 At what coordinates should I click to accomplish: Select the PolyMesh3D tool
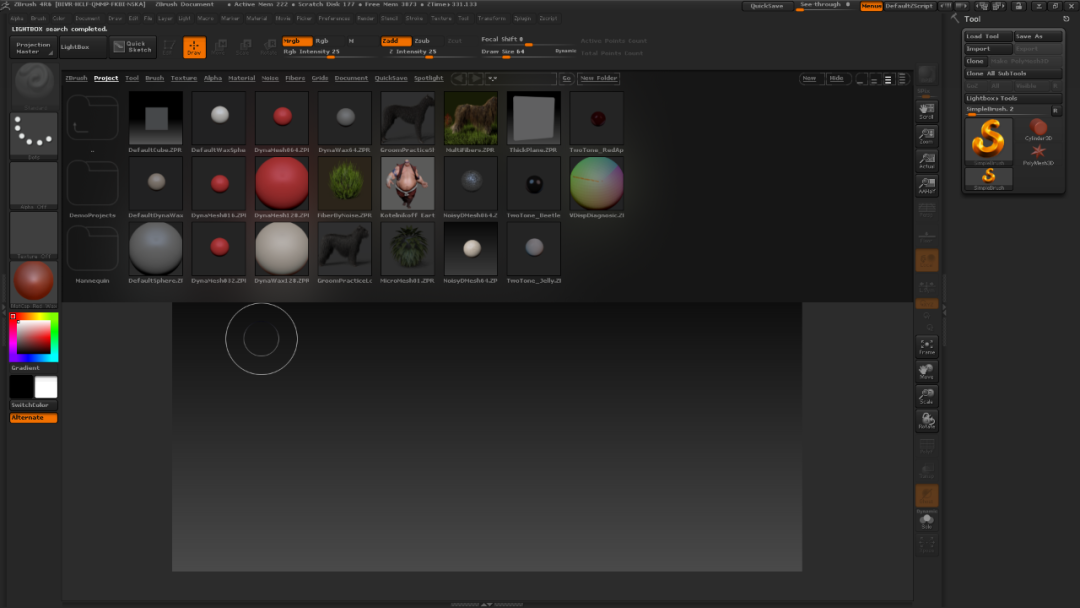[x=1038, y=154]
